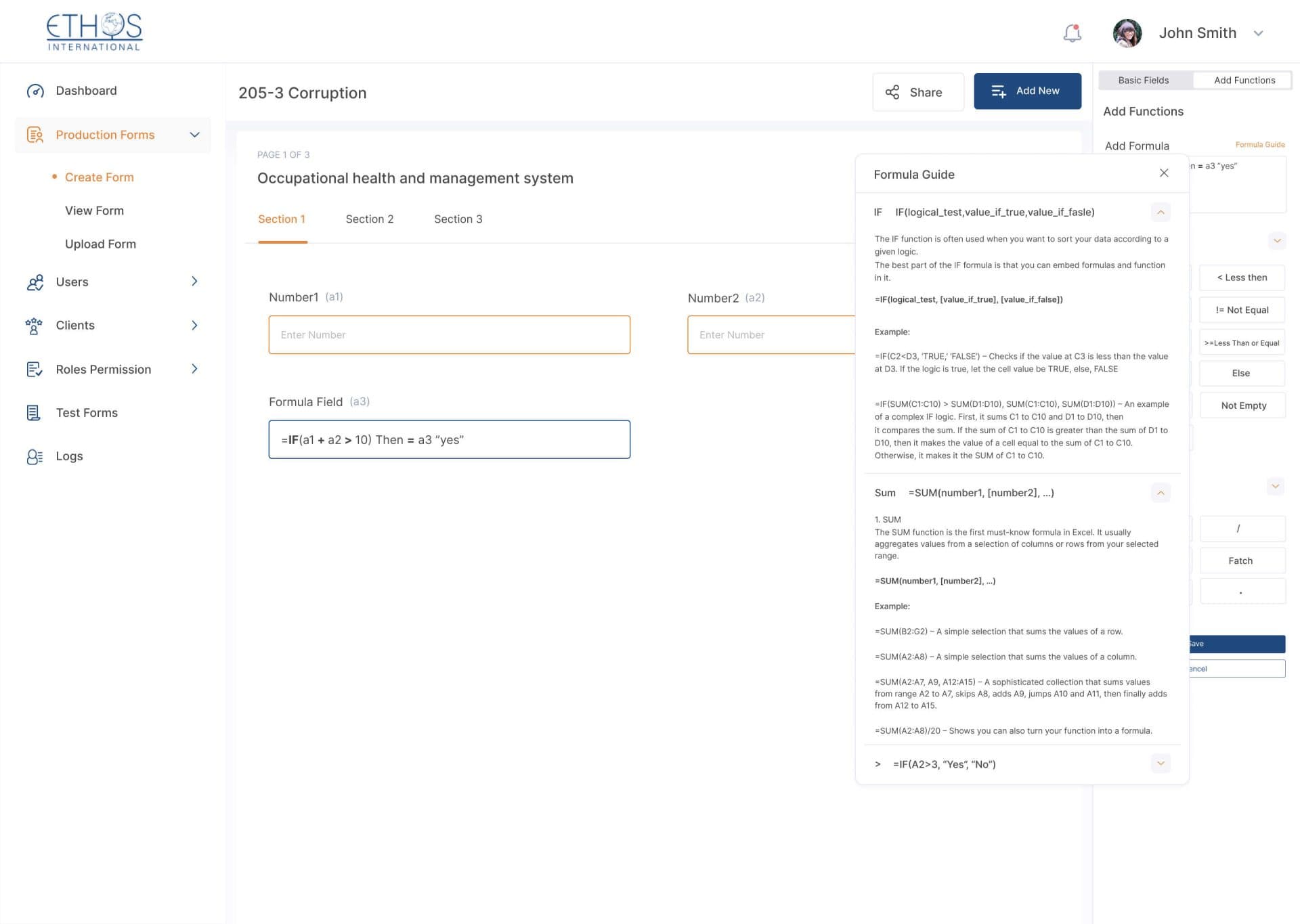Click John Smith's profile avatar
1300x924 pixels.
(x=1127, y=33)
